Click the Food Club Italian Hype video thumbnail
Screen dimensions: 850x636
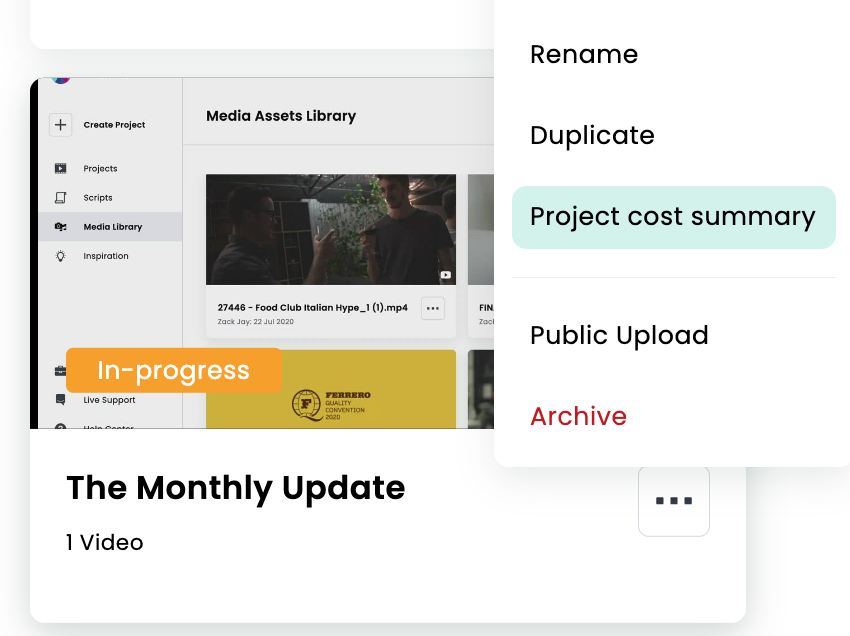(x=331, y=229)
